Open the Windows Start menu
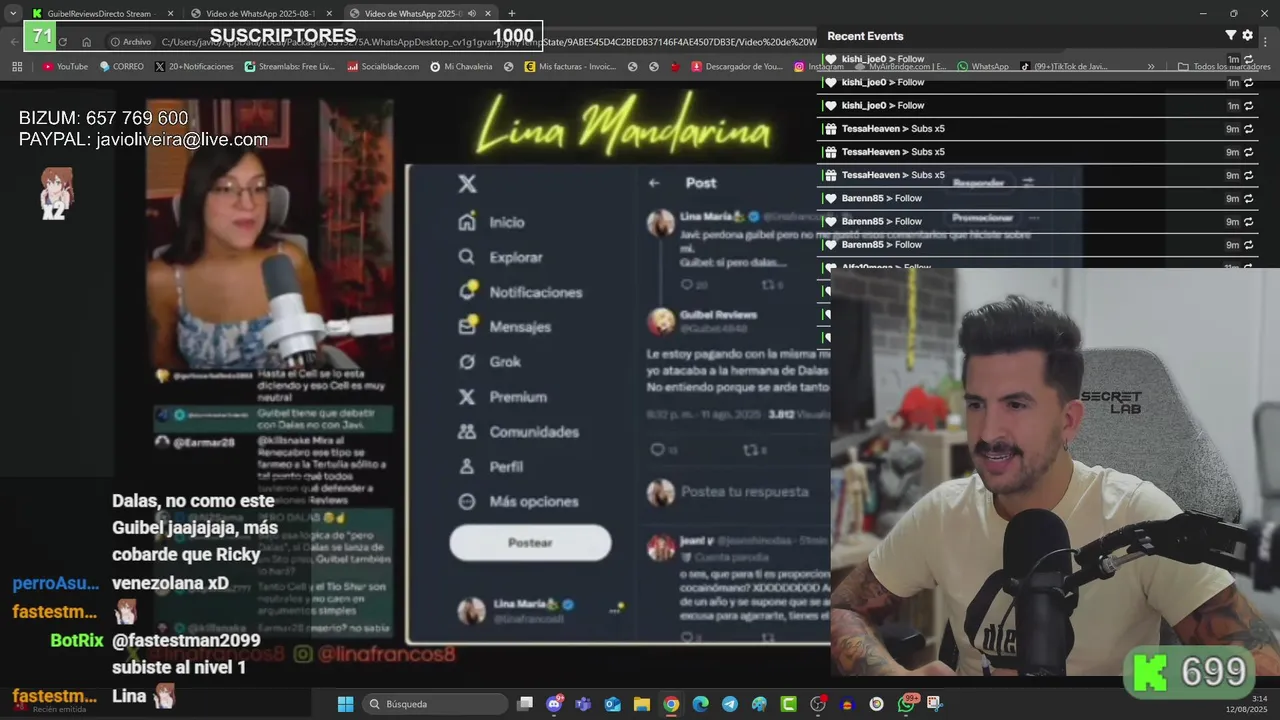This screenshot has width=1280, height=720. [345, 704]
